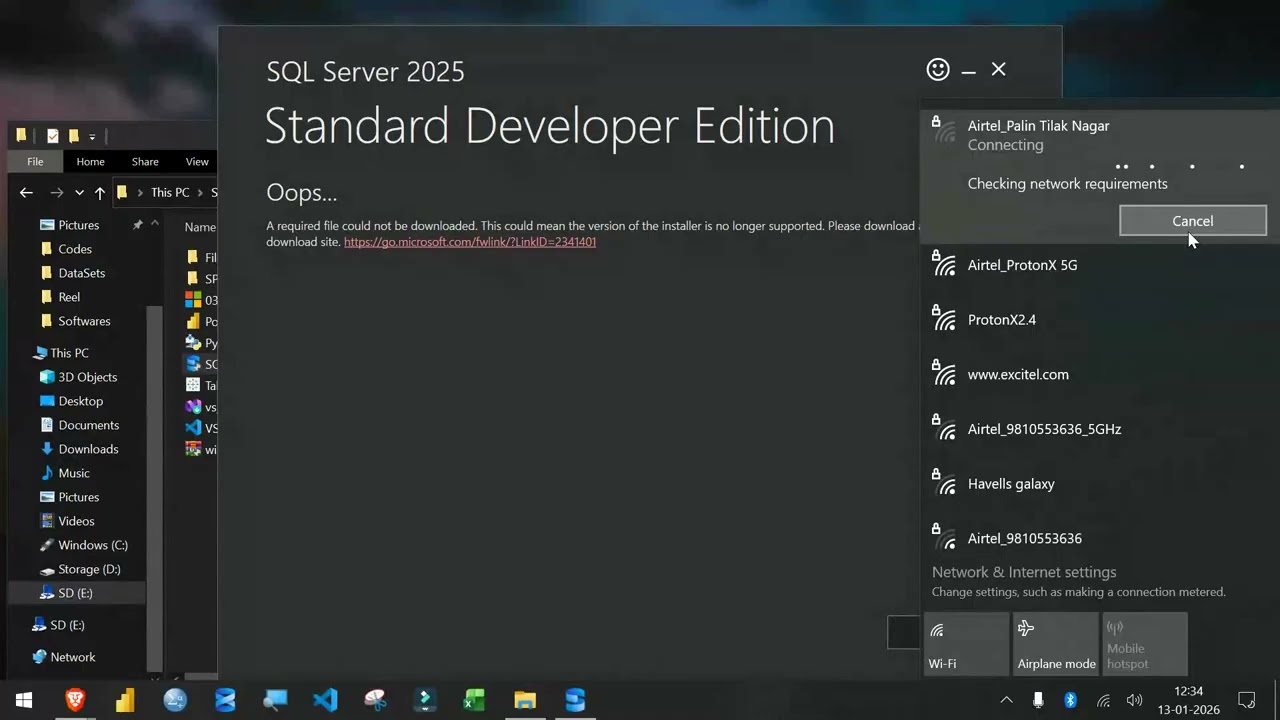Select the www.excitel.com network
Image resolution: width=1280 pixels, height=720 pixels.
(1100, 374)
